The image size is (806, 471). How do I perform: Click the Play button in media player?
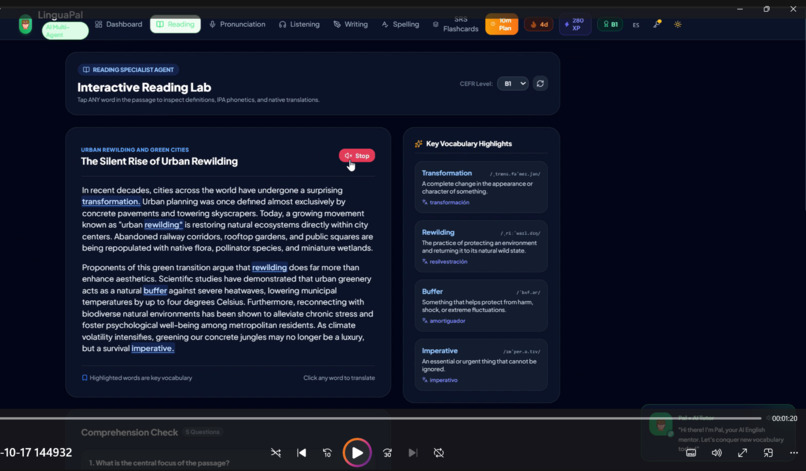[357, 452]
